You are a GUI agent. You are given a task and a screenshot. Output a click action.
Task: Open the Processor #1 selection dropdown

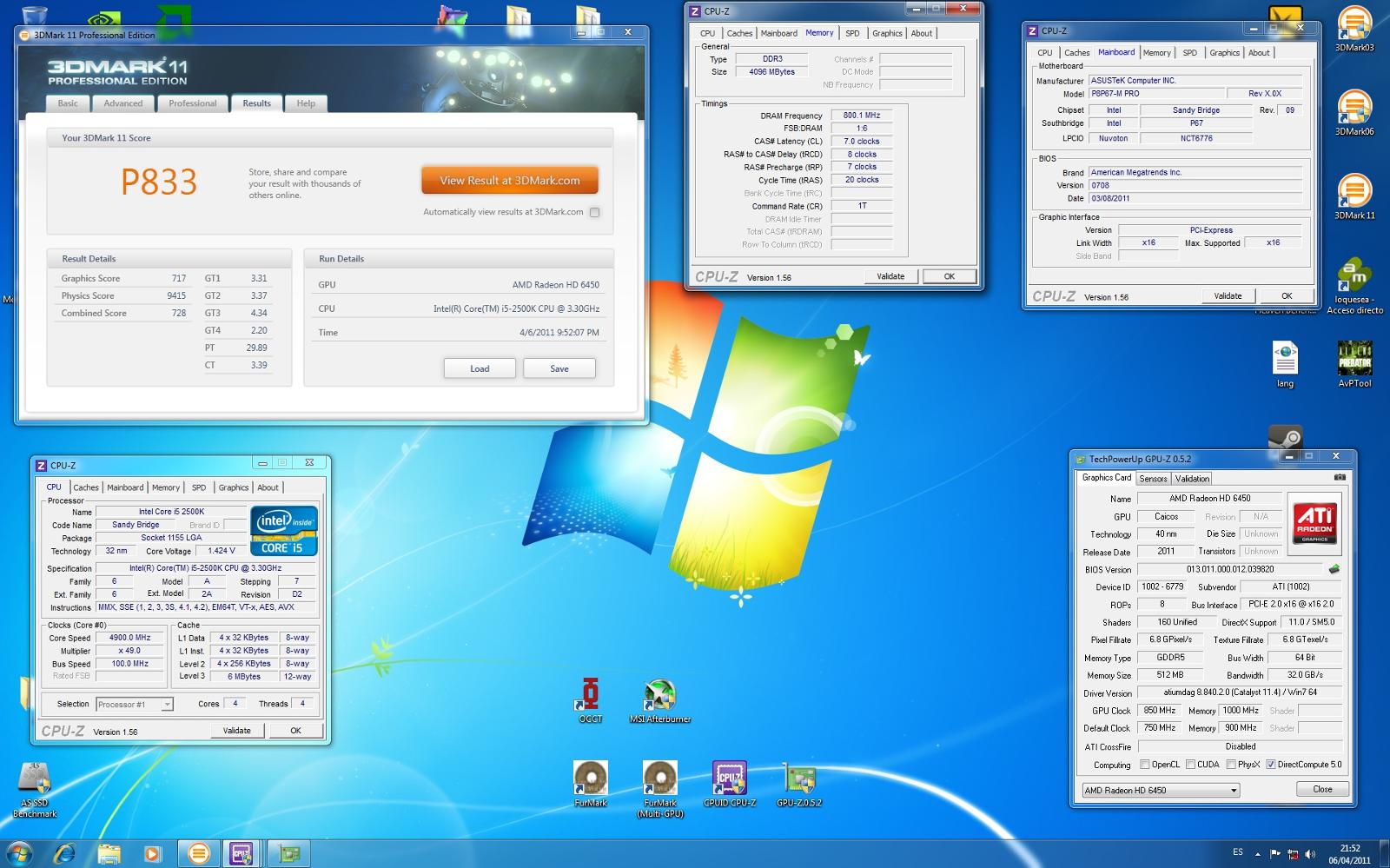point(135,705)
